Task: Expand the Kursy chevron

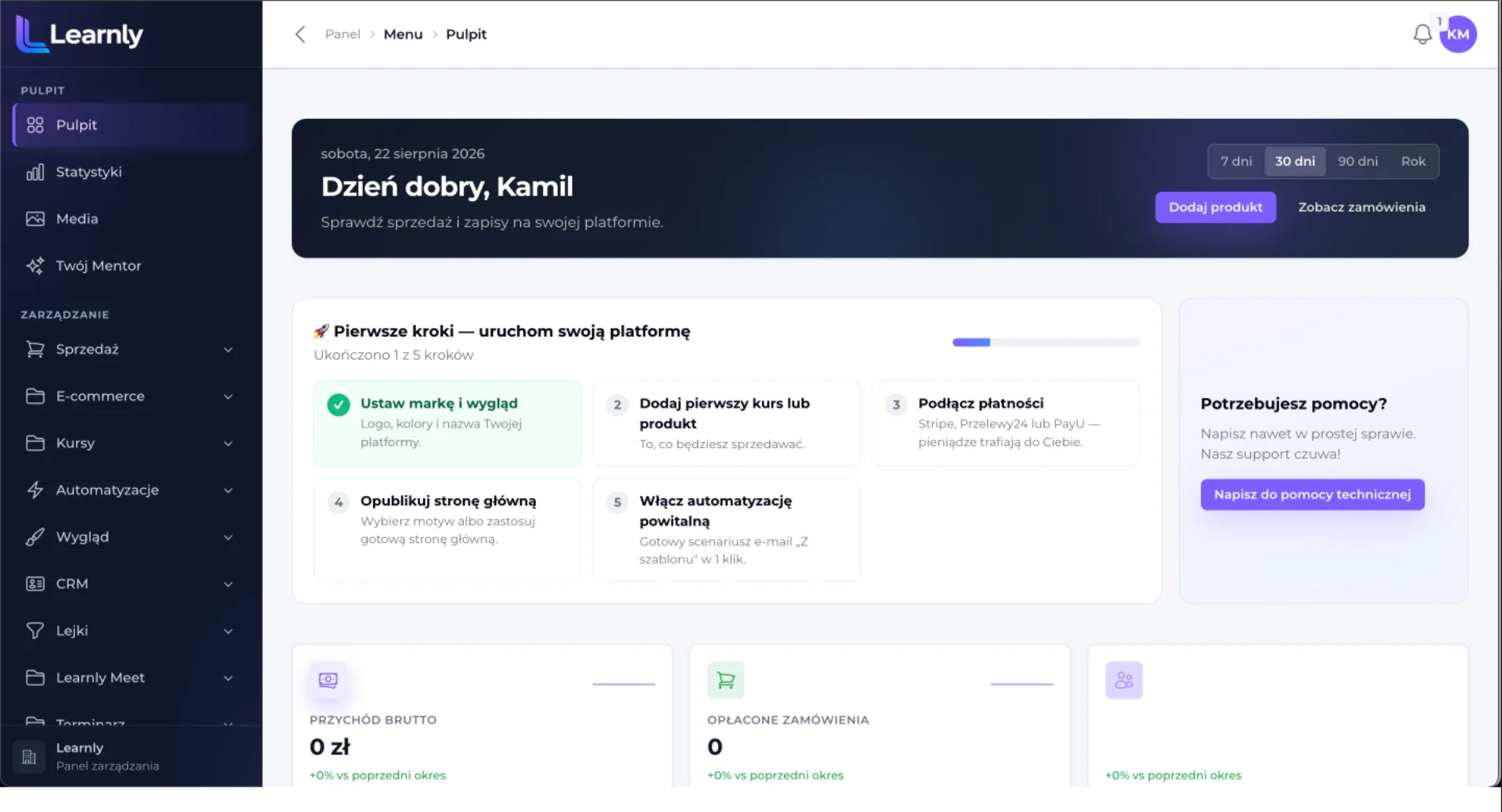Action: coord(228,444)
